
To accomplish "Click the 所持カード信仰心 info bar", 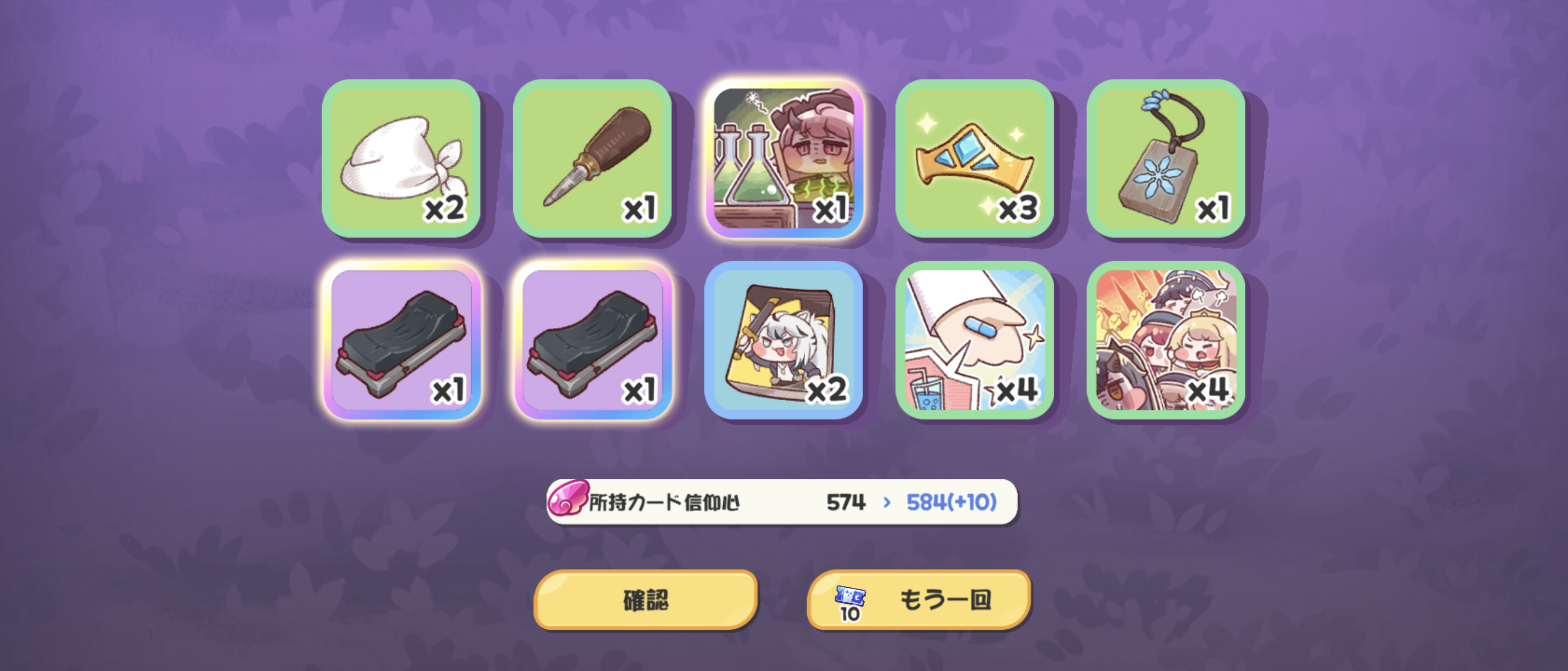I will coord(782,502).
